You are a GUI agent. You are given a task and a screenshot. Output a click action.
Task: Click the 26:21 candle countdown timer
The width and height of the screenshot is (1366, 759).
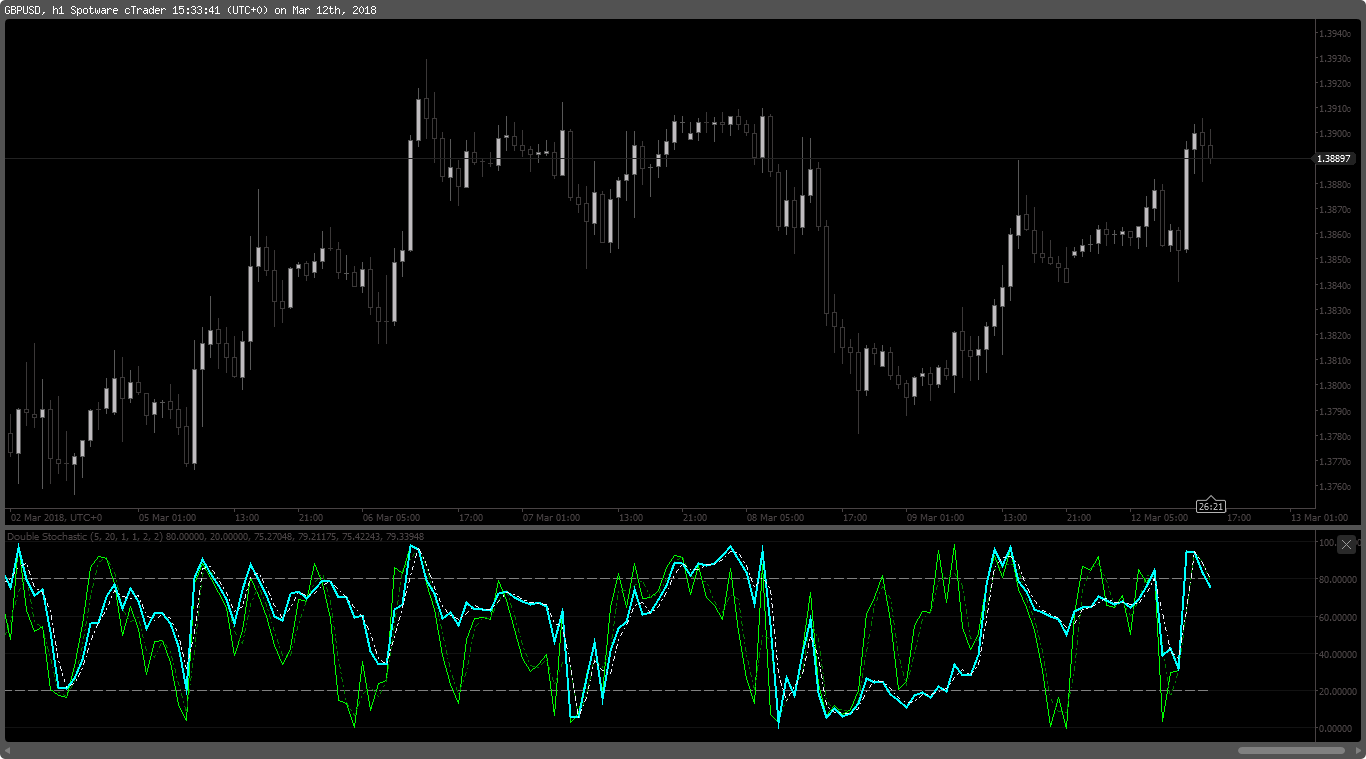1211,506
